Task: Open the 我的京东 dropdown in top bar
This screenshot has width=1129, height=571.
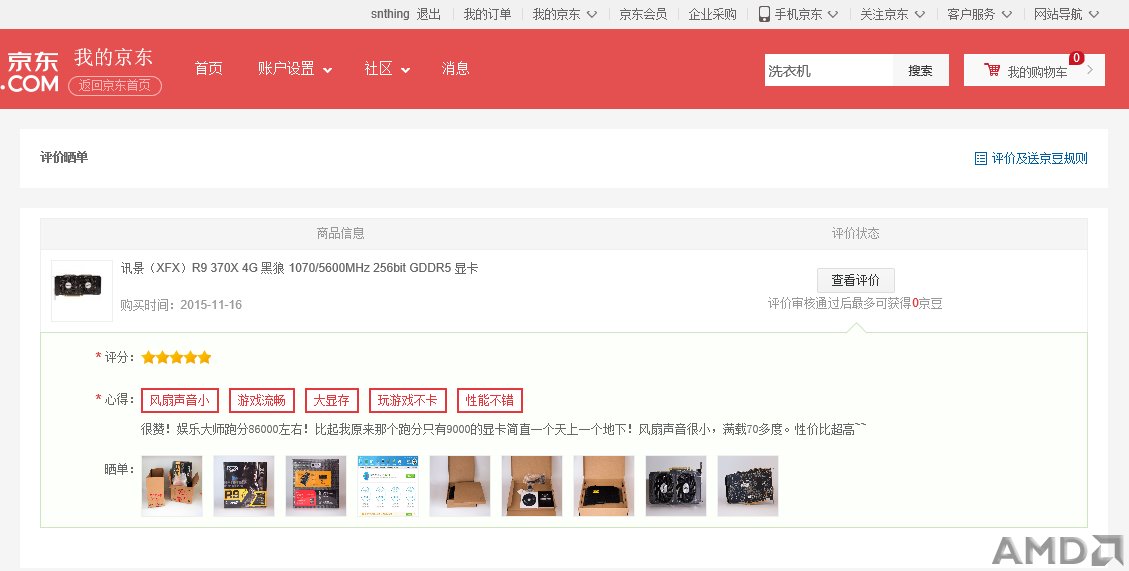Action: click(564, 14)
